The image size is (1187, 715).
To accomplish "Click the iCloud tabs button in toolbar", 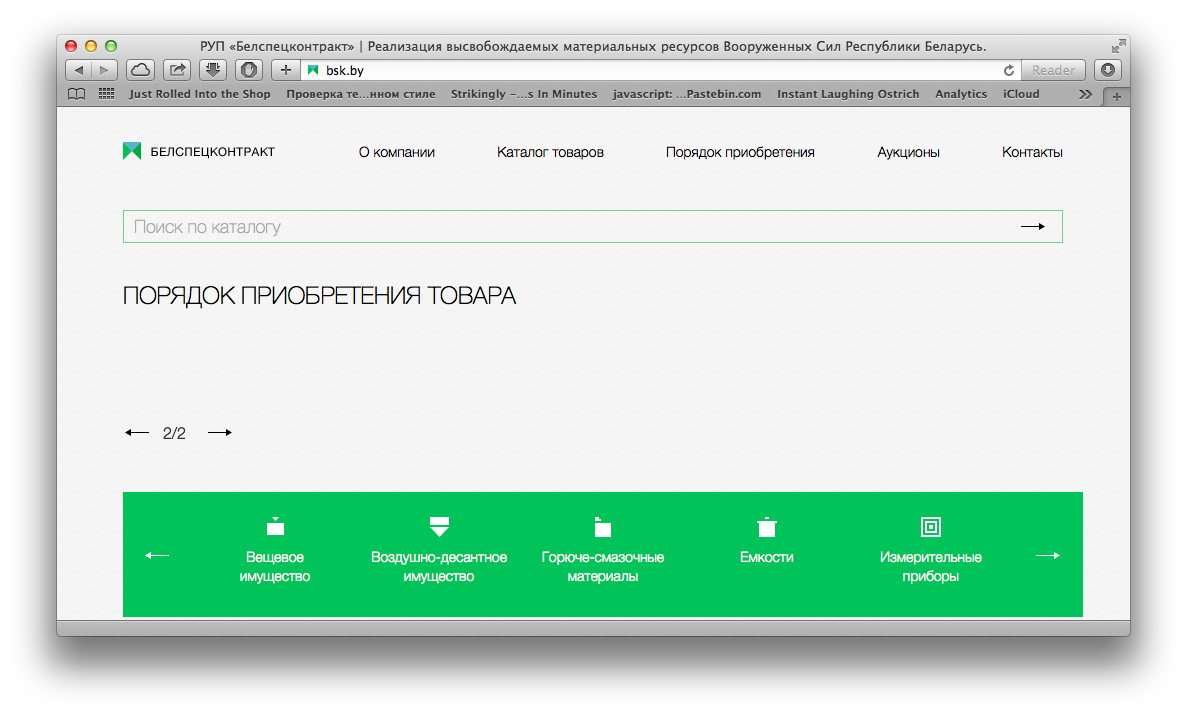I will [141, 70].
